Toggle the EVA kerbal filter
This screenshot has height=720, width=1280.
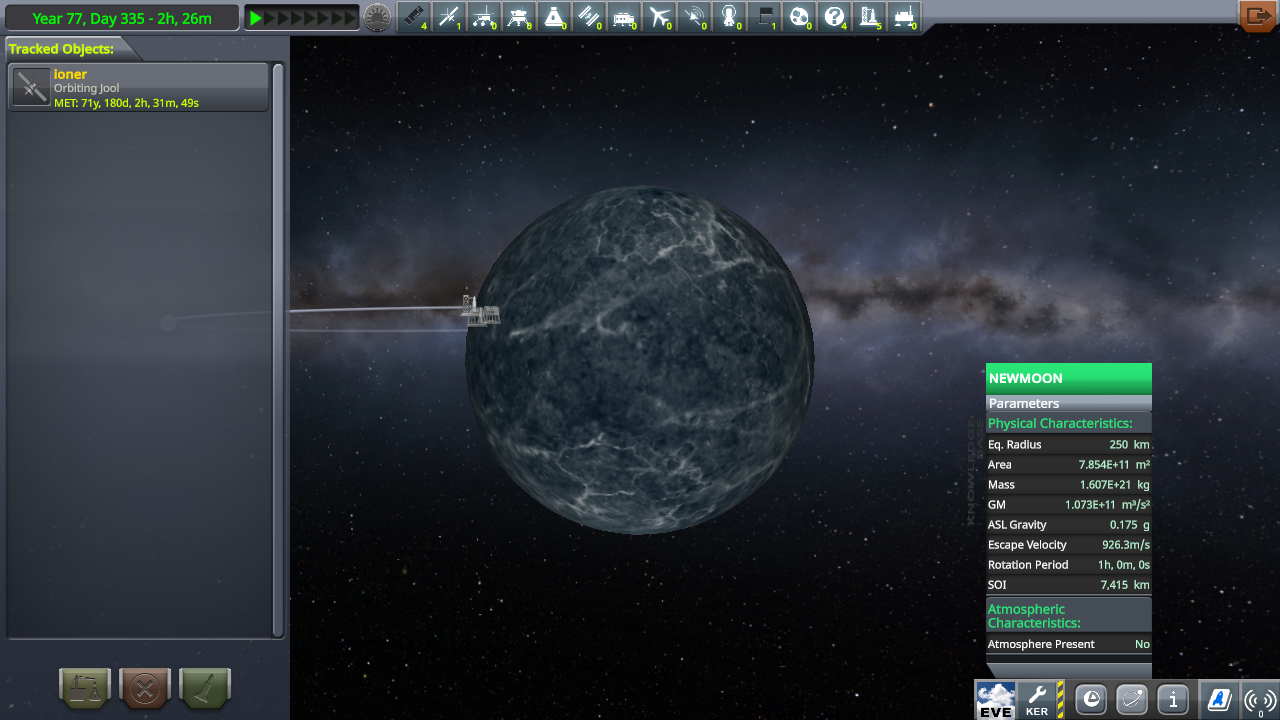[729, 16]
